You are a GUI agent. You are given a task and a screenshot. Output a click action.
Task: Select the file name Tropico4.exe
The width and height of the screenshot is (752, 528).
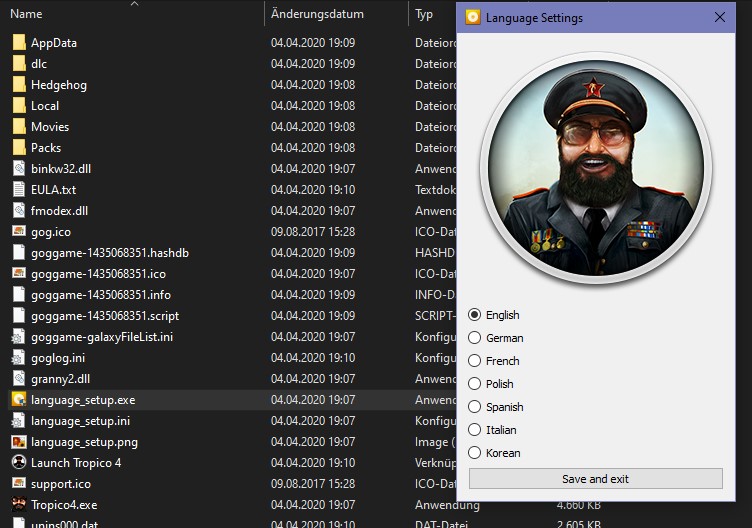(x=64, y=505)
